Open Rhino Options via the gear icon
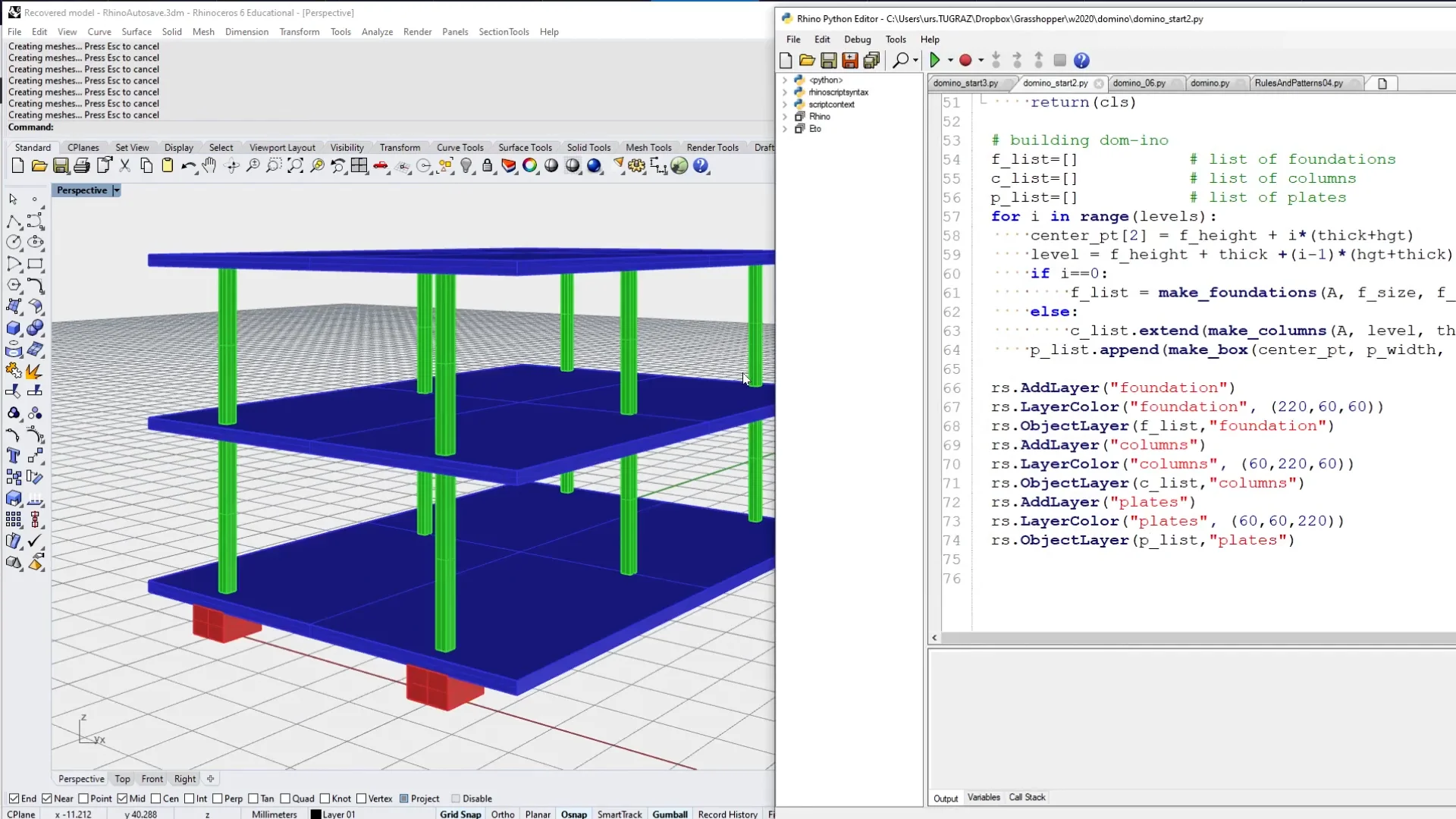This screenshot has height=819, width=1456. (637, 166)
